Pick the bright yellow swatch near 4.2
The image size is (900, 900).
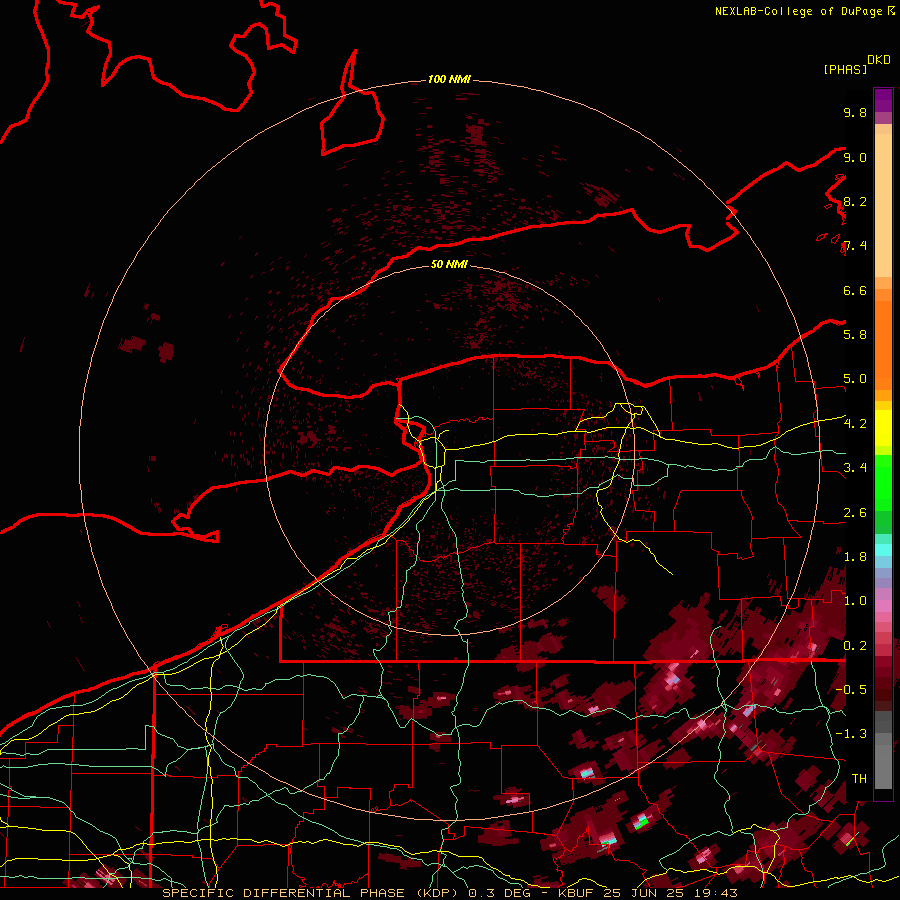tap(883, 428)
